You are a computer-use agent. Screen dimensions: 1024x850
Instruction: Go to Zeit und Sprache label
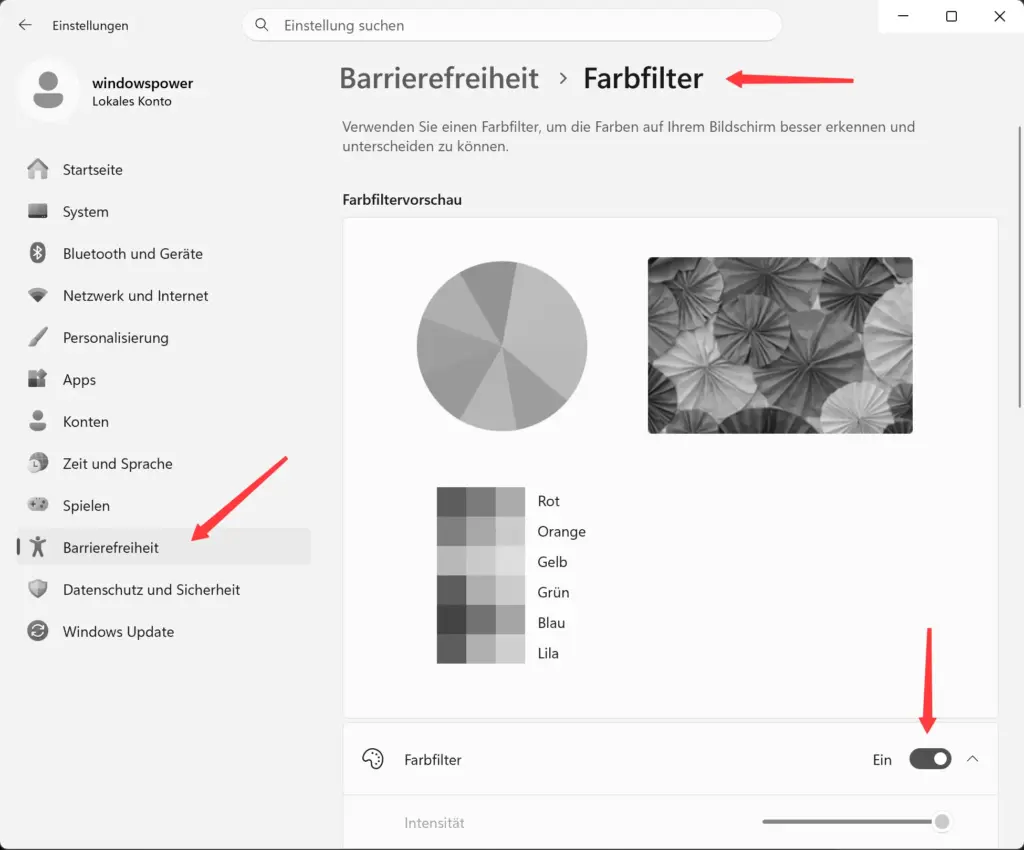click(118, 464)
